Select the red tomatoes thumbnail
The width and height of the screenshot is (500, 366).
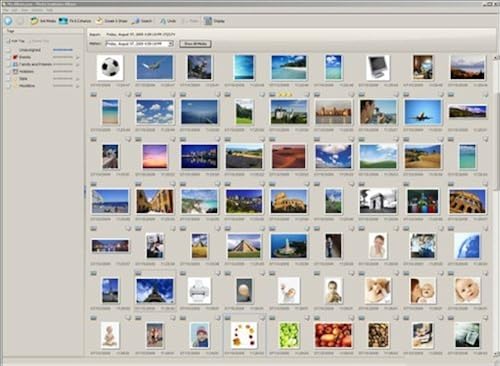click(x=333, y=335)
